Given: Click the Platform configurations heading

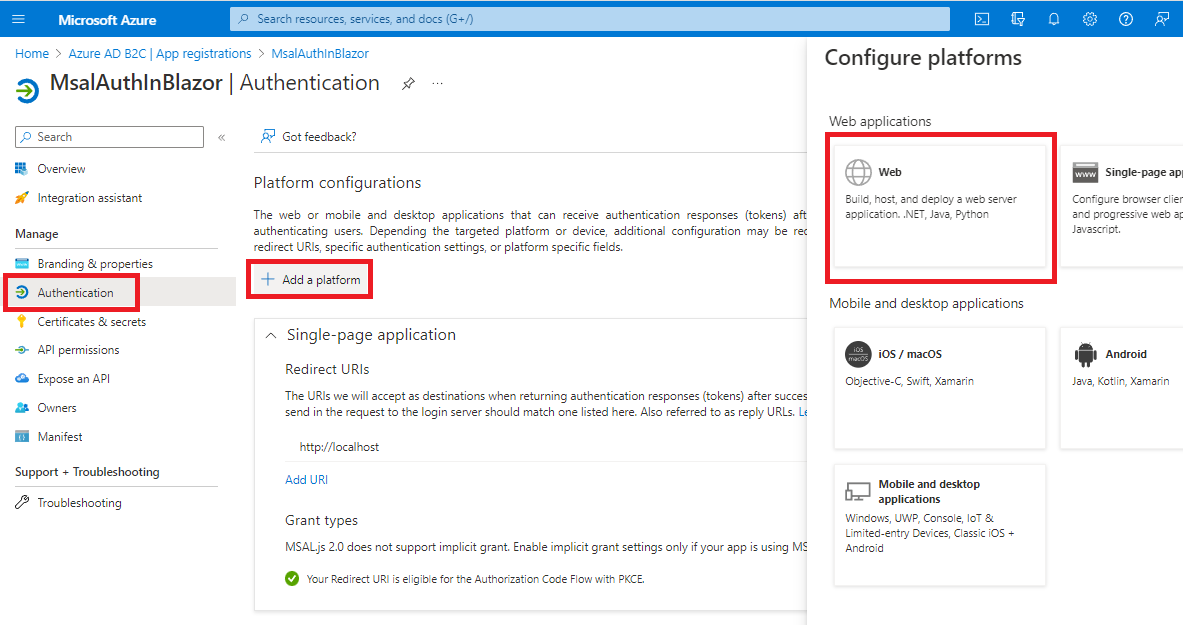Looking at the screenshot, I should point(337,183).
